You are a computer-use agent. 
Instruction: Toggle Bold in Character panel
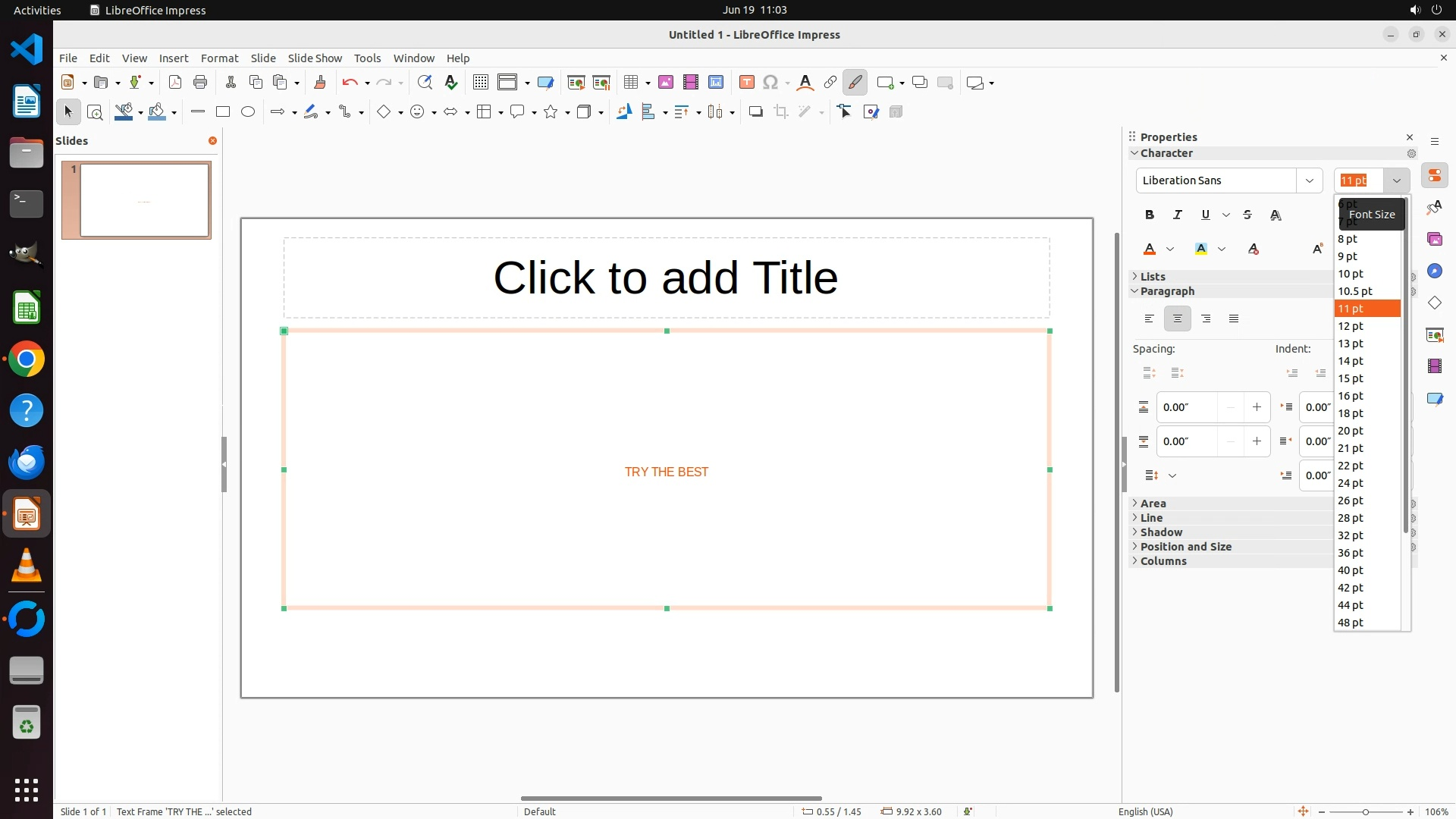click(x=1150, y=215)
